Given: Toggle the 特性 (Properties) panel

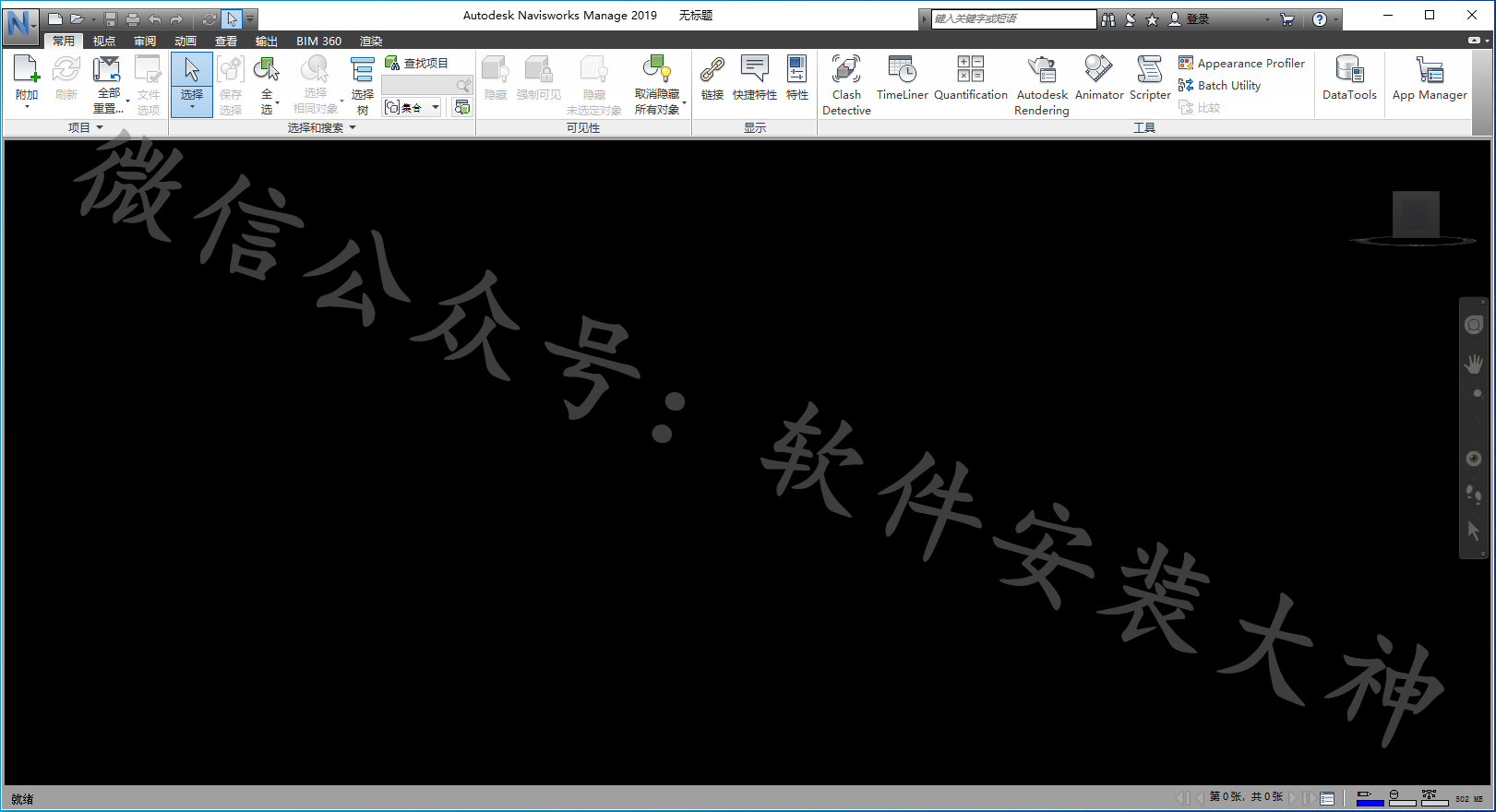Looking at the screenshot, I should (797, 78).
